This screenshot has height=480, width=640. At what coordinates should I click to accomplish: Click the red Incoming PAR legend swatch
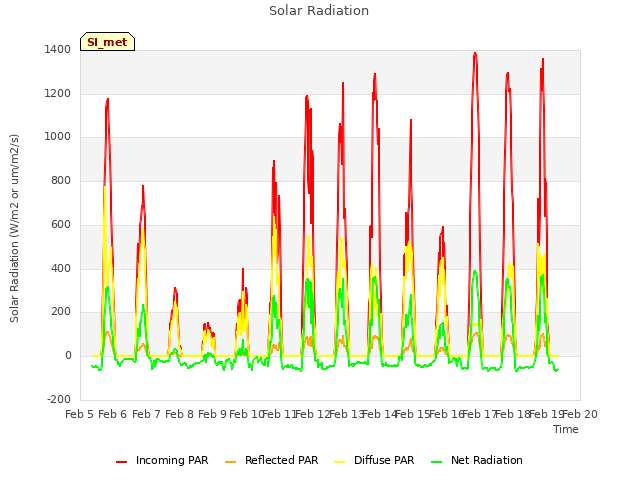pos(121,462)
